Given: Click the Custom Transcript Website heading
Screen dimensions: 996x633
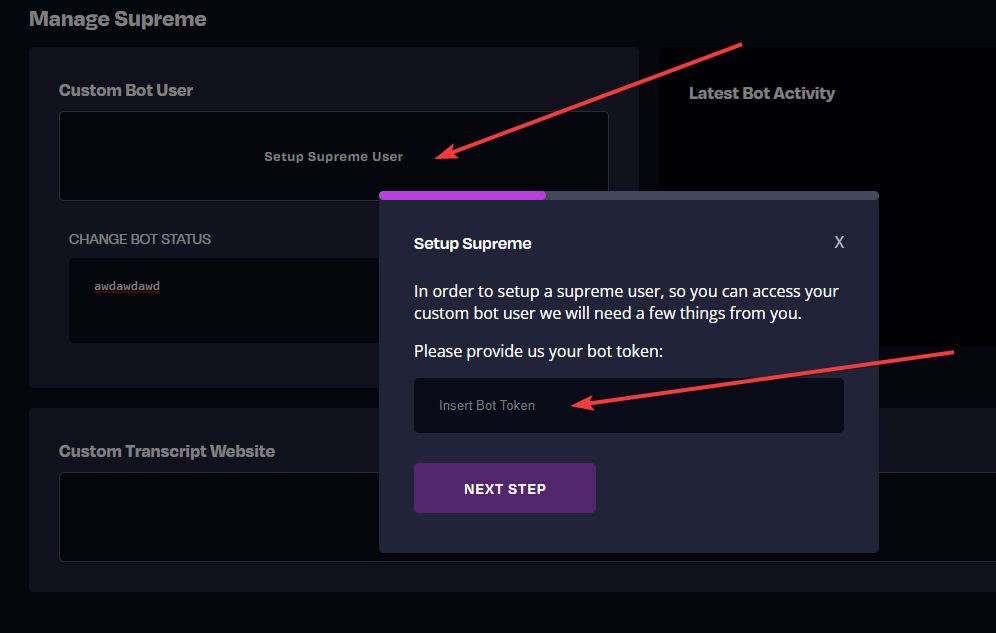Looking at the screenshot, I should coord(166,451).
